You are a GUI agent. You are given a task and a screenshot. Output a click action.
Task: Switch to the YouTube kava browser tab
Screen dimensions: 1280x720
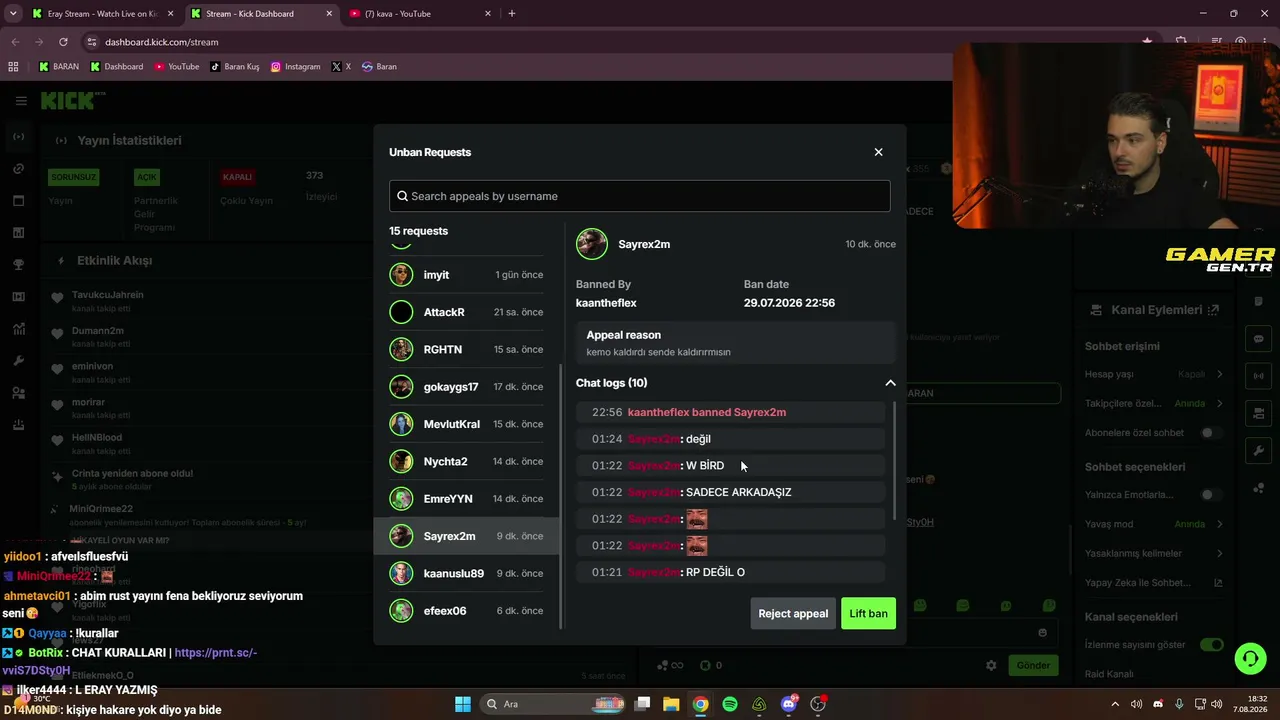point(420,14)
